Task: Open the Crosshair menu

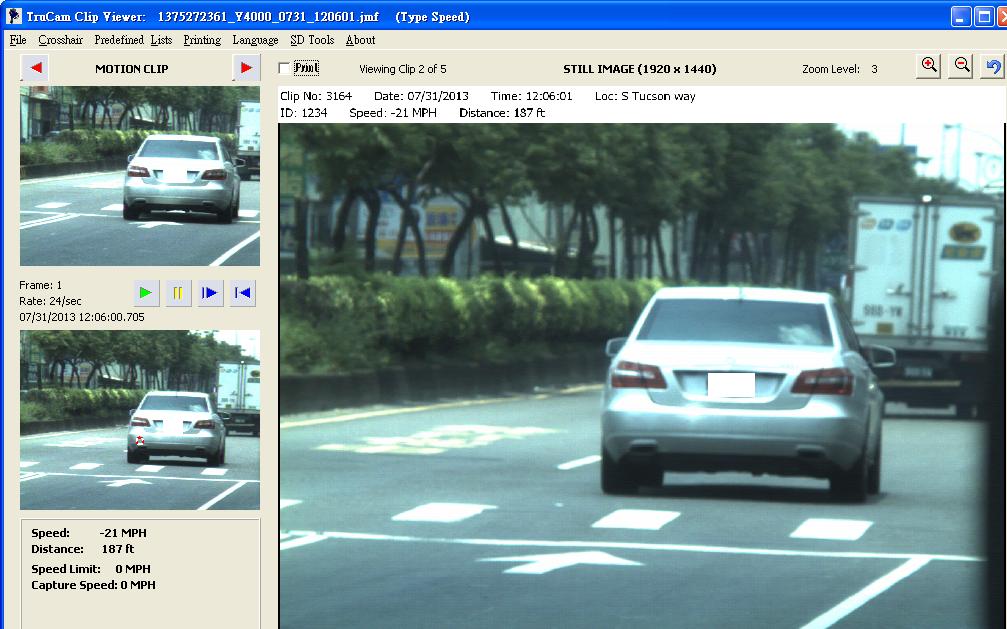Action: coord(61,40)
